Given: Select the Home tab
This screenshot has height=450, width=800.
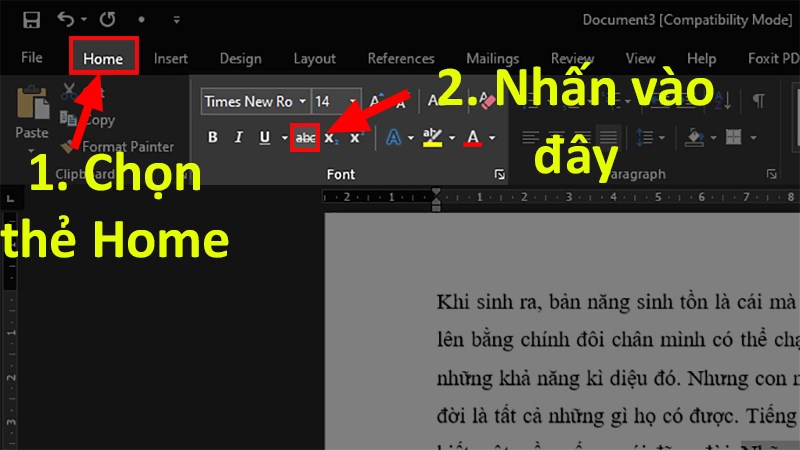Looking at the screenshot, I should coord(103,59).
